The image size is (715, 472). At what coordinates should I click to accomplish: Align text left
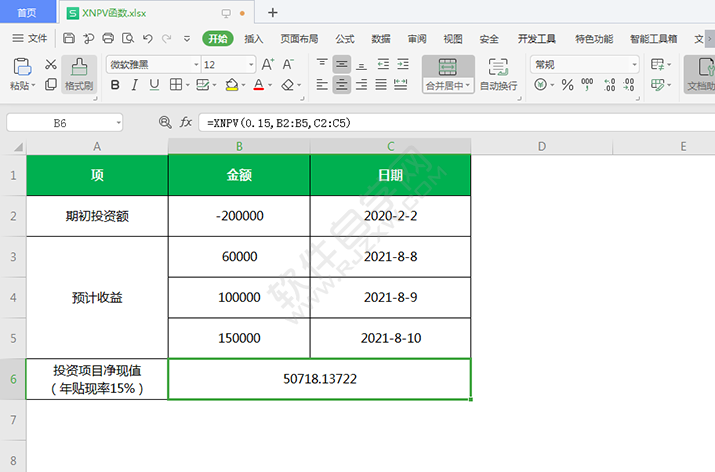click(322, 85)
